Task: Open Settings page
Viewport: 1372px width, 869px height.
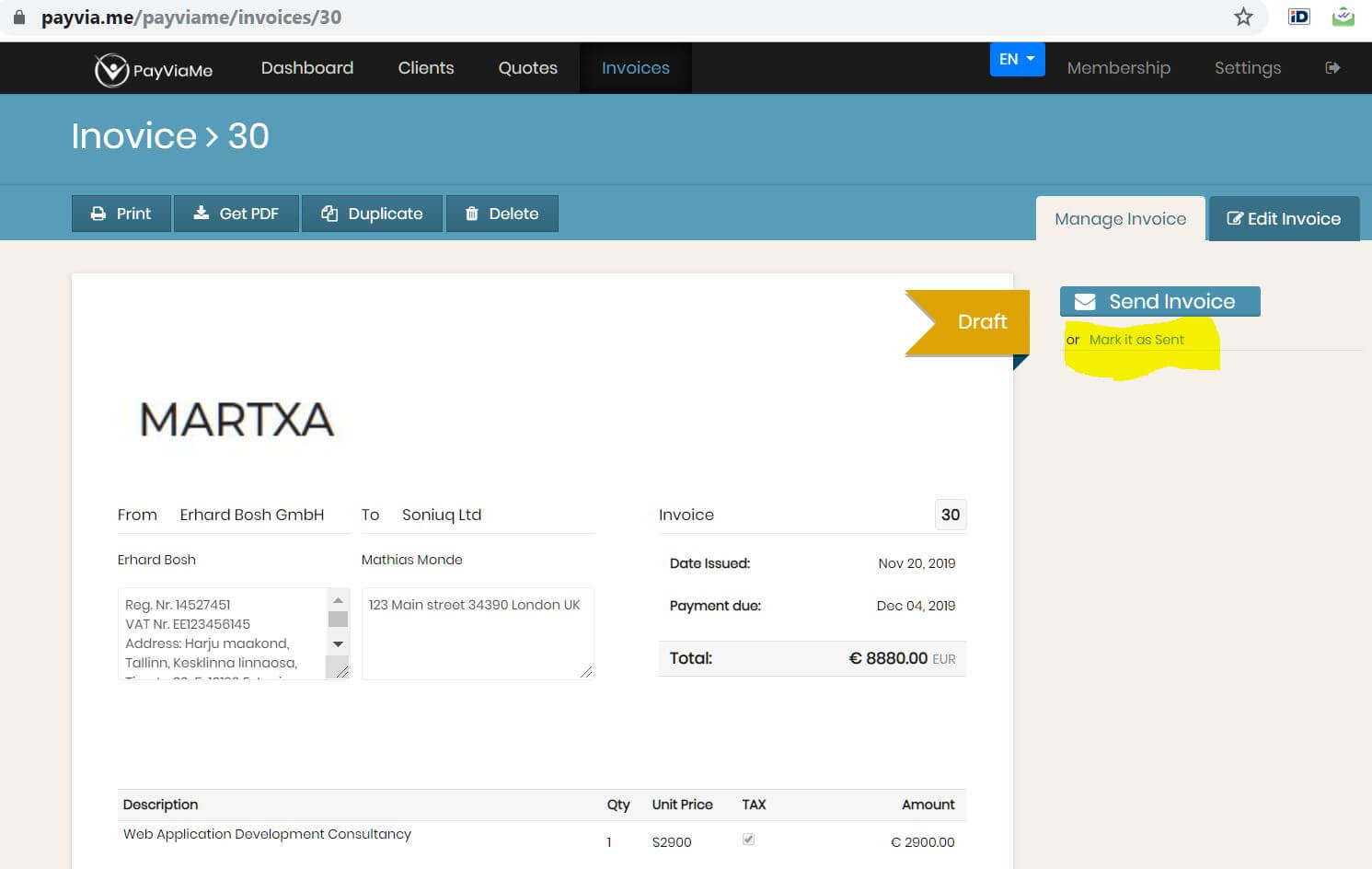Action: (1248, 68)
